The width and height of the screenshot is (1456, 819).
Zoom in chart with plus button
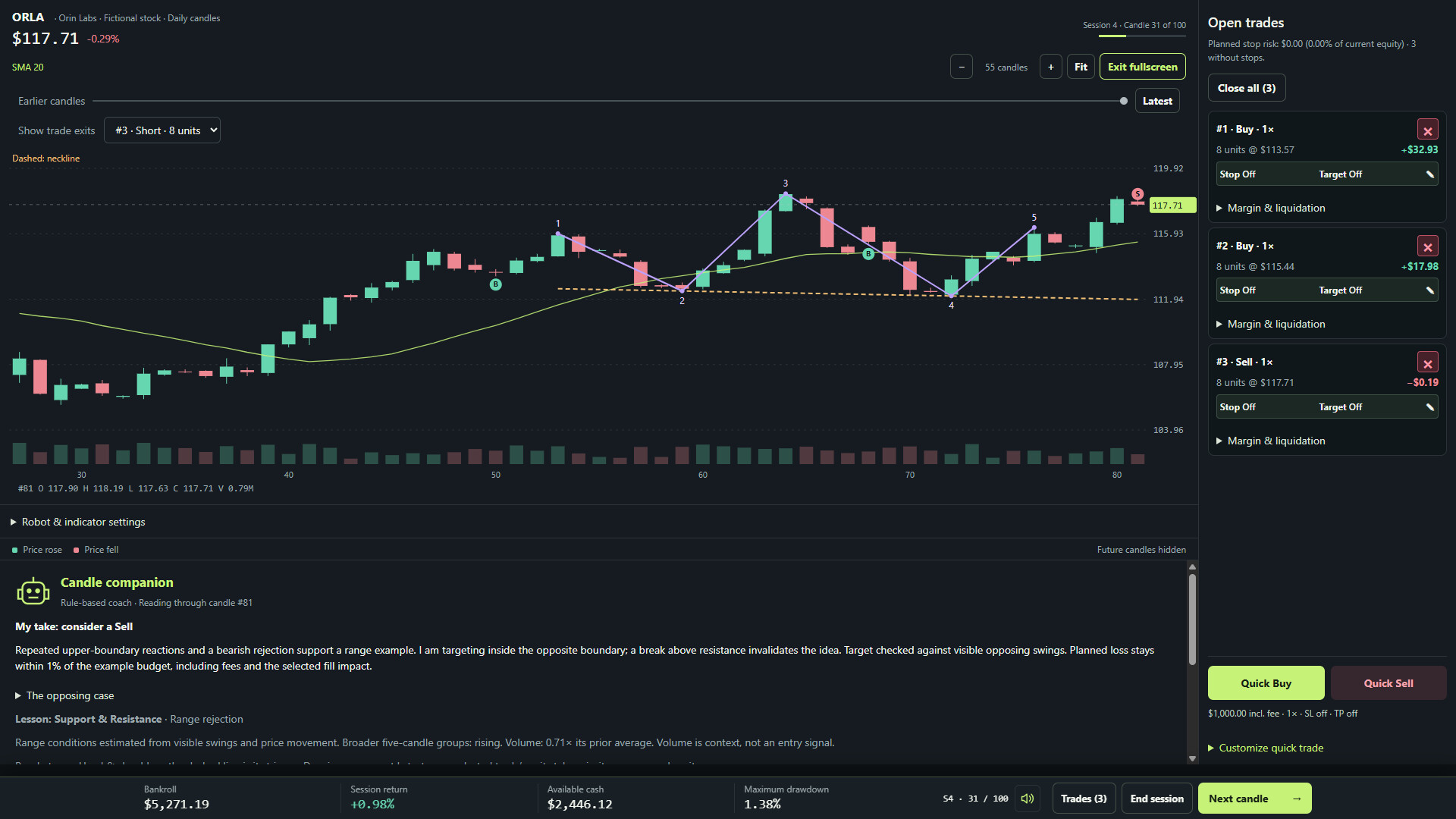click(x=1050, y=67)
